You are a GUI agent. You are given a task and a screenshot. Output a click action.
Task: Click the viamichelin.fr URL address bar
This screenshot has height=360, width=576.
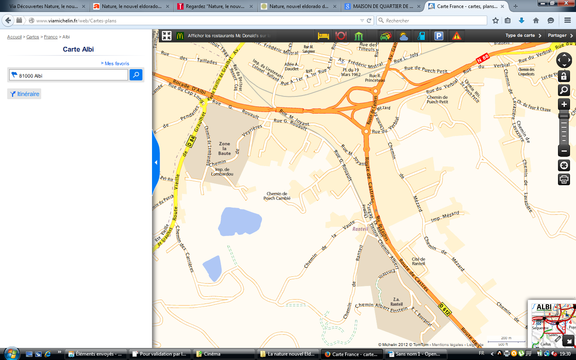[x=195, y=21]
